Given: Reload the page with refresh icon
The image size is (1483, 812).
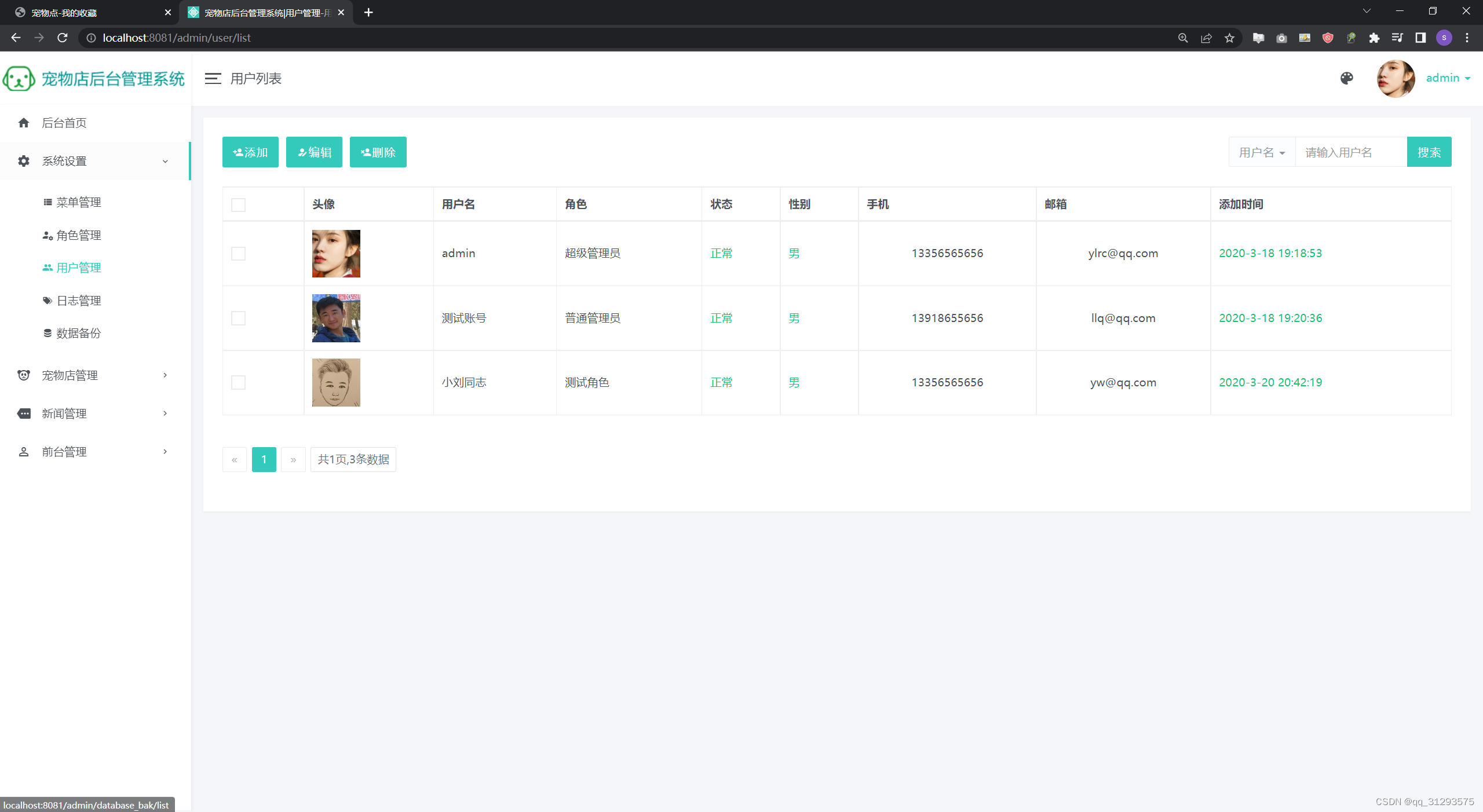Looking at the screenshot, I should (x=63, y=38).
